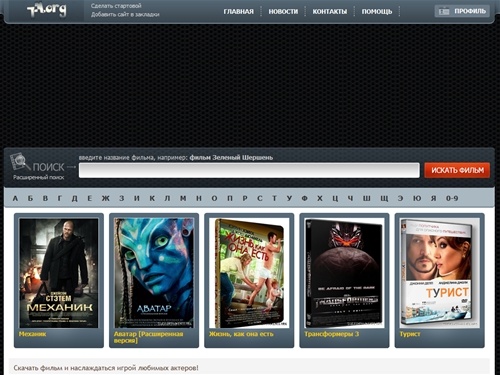This screenshot has height=375, width=500.
Task: Filter movies by letter А
Action: (15, 198)
